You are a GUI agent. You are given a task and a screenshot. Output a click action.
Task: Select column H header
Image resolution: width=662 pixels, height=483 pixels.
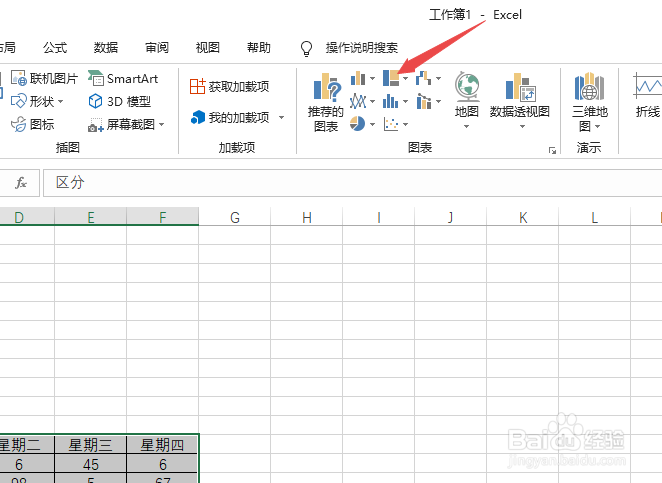[x=307, y=217]
